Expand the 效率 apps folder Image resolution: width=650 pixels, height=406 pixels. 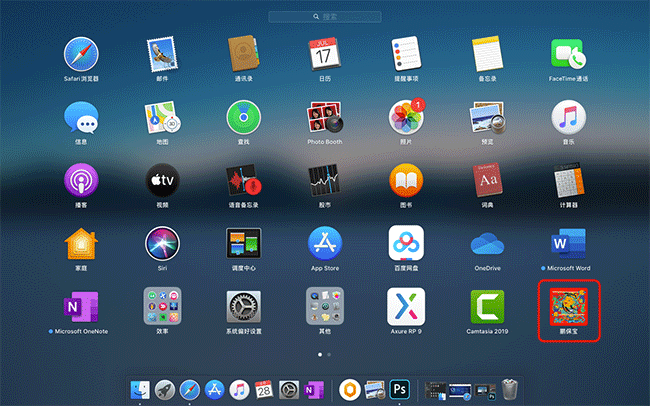162,306
